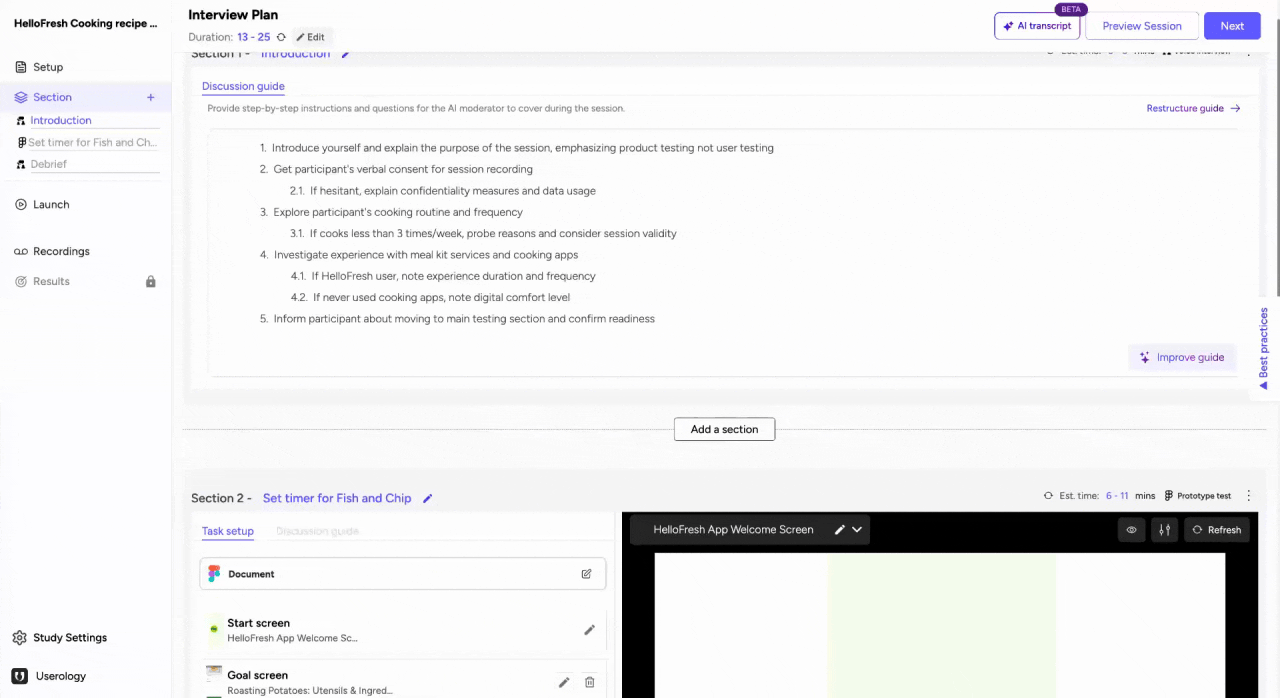Click the duration refresh icon
The height and width of the screenshot is (698, 1280).
(281, 37)
